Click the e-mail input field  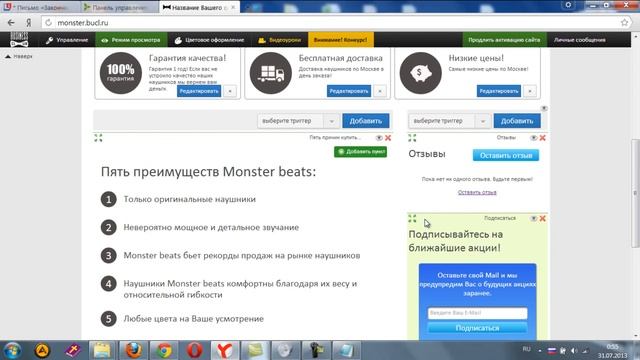tap(477, 313)
